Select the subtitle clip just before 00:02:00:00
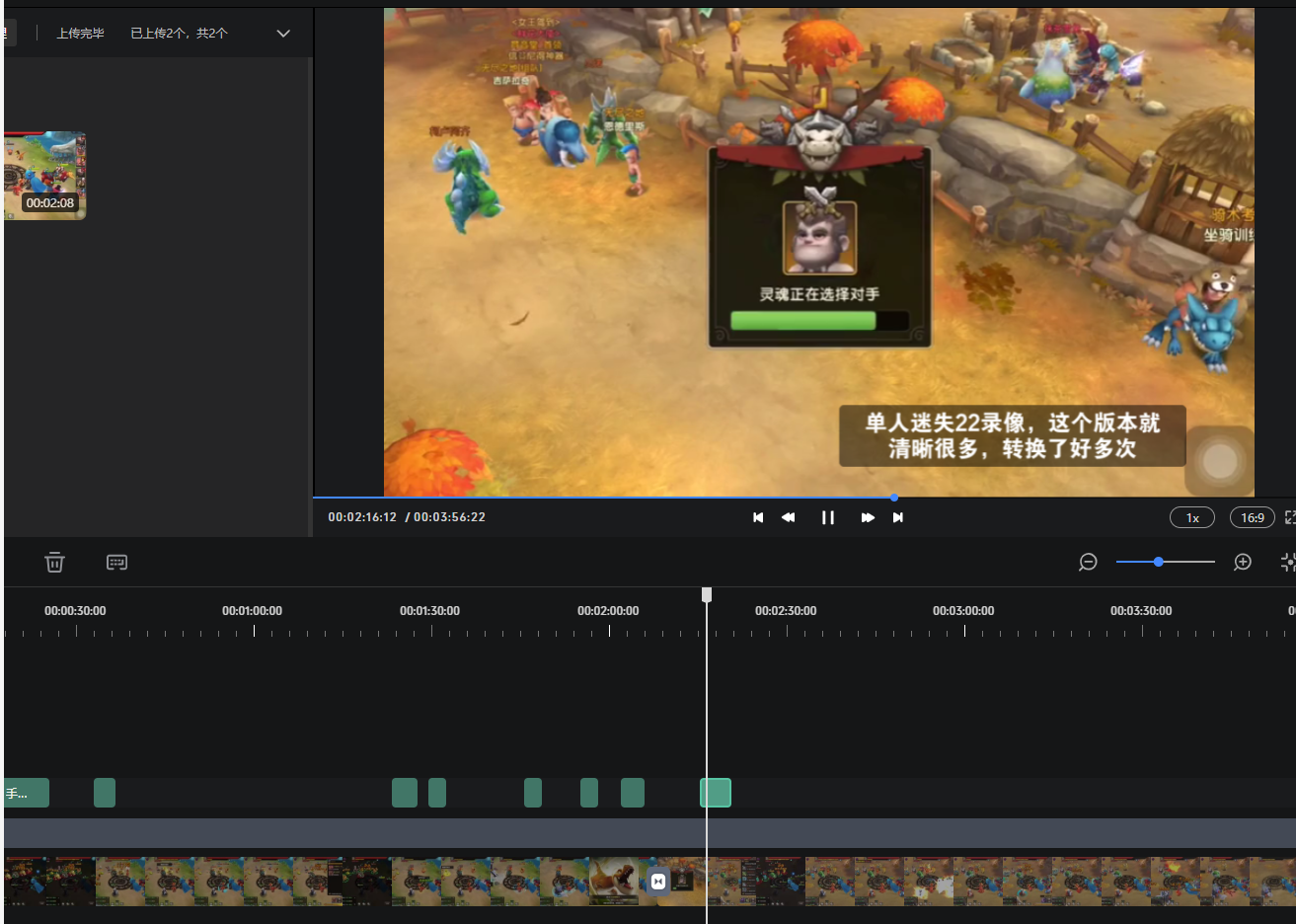Image resolution: width=1296 pixels, height=924 pixels. click(589, 793)
